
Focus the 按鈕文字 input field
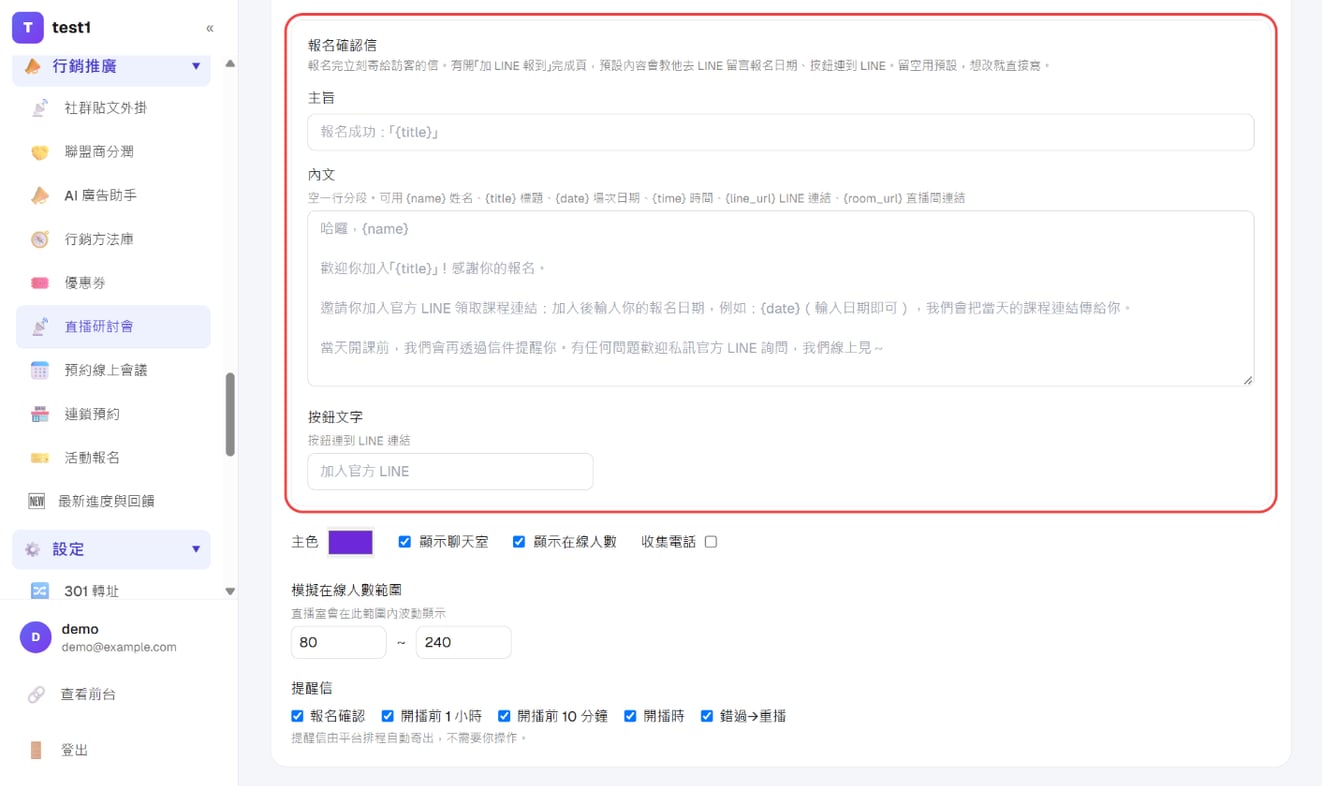(x=450, y=471)
